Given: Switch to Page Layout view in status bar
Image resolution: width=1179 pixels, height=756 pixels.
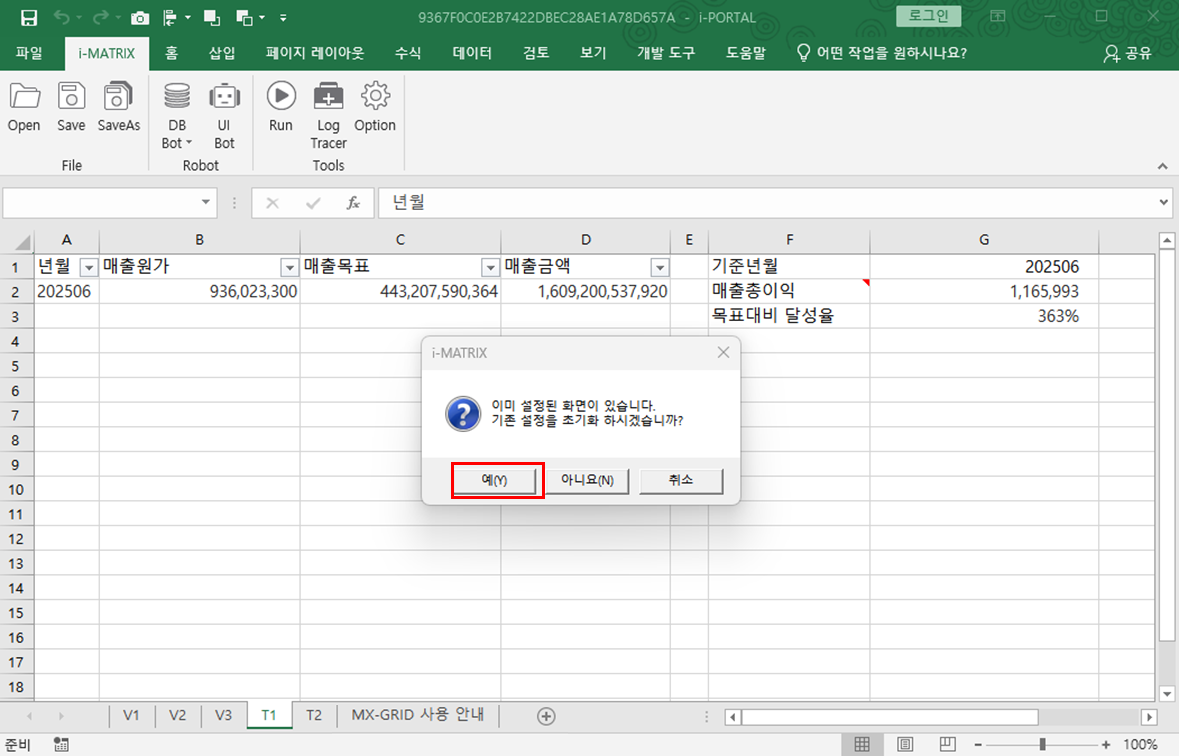Looking at the screenshot, I should [x=904, y=744].
